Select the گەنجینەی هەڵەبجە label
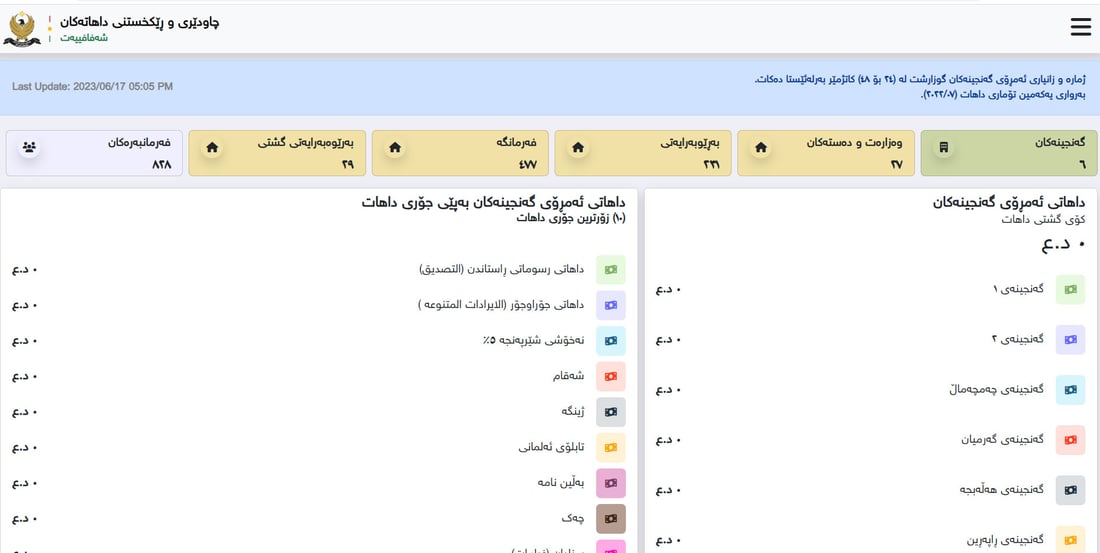Viewport: 1100px width, 553px height. (1002, 489)
